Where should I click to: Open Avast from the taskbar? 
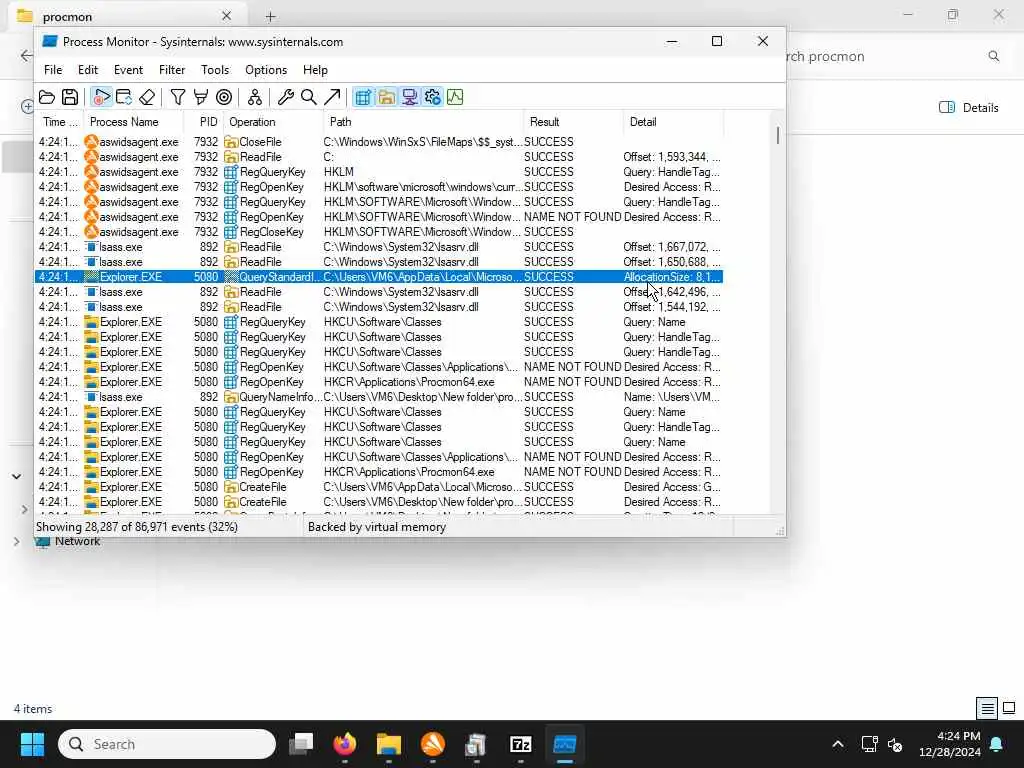click(432, 744)
